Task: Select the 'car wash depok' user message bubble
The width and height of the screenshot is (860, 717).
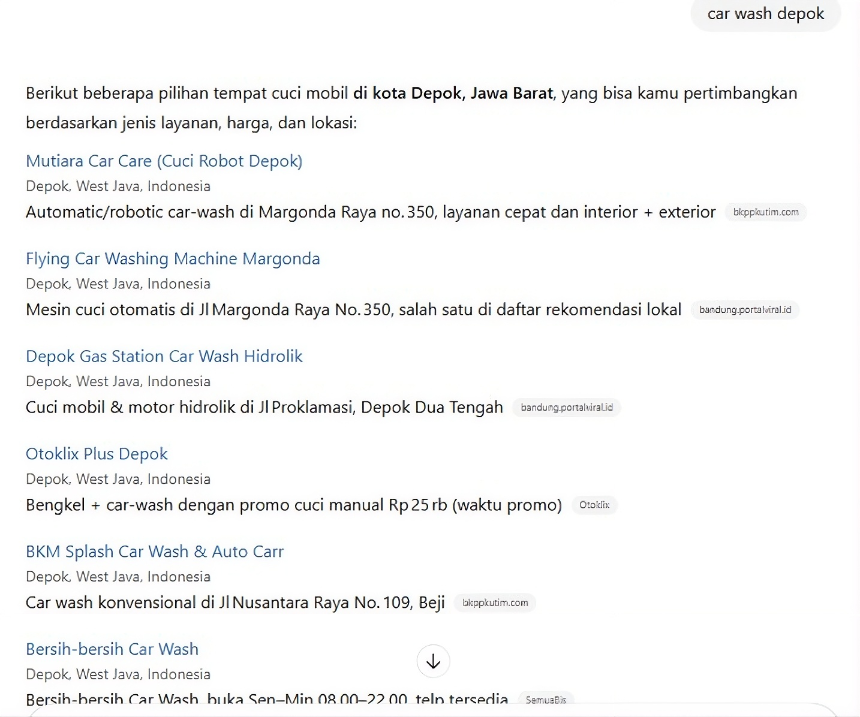Action: 766,14
